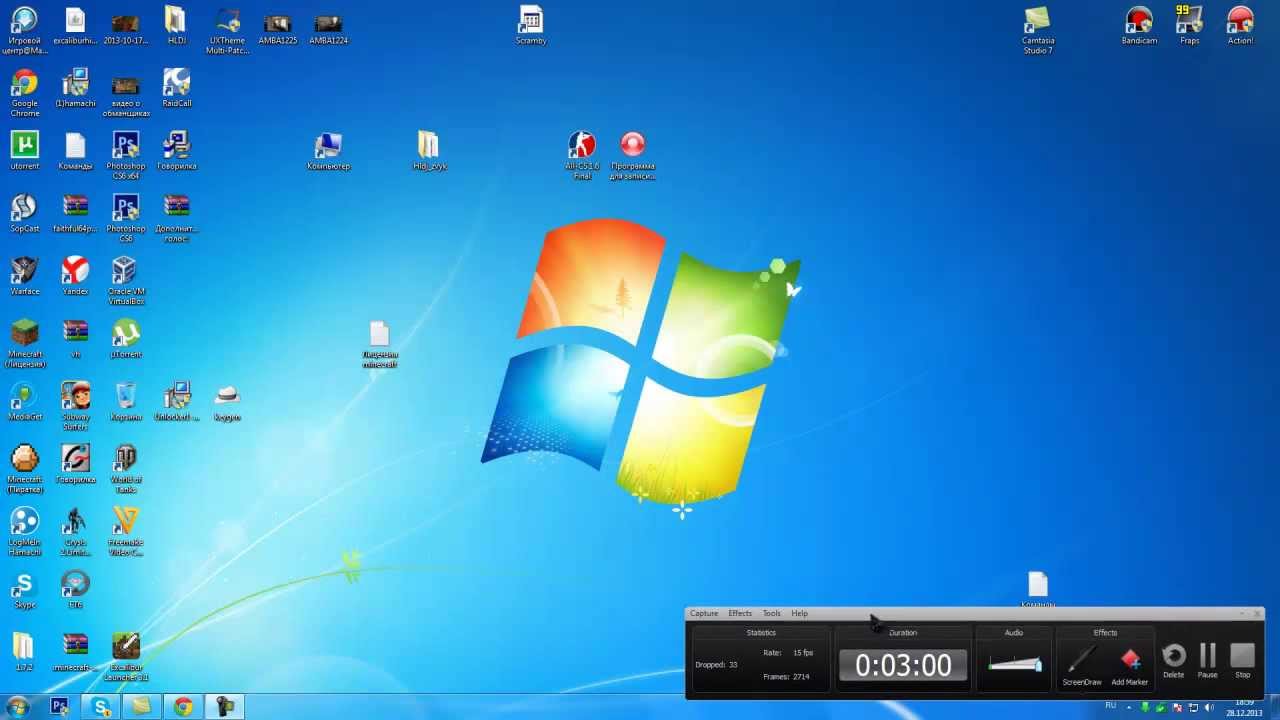Select the Fraps desktop shortcut
1280x720 pixels.
click(1189, 26)
